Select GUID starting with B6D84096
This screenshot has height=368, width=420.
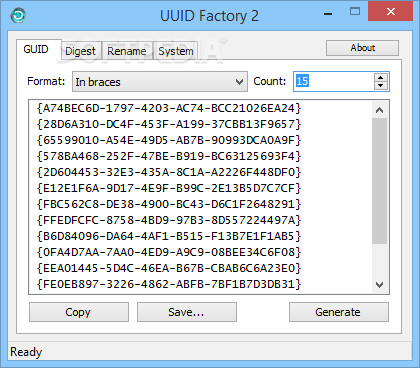coord(169,236)
